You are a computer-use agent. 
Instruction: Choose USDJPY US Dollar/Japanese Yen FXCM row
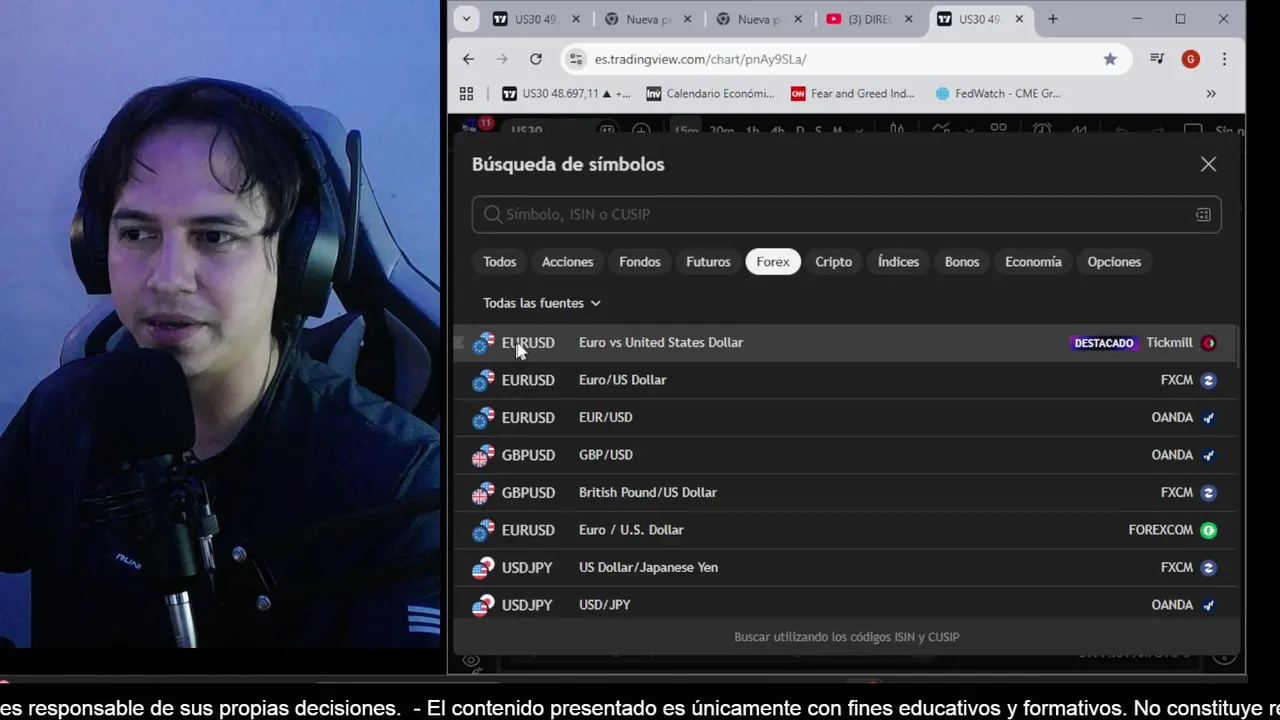[x=846, y=567]
